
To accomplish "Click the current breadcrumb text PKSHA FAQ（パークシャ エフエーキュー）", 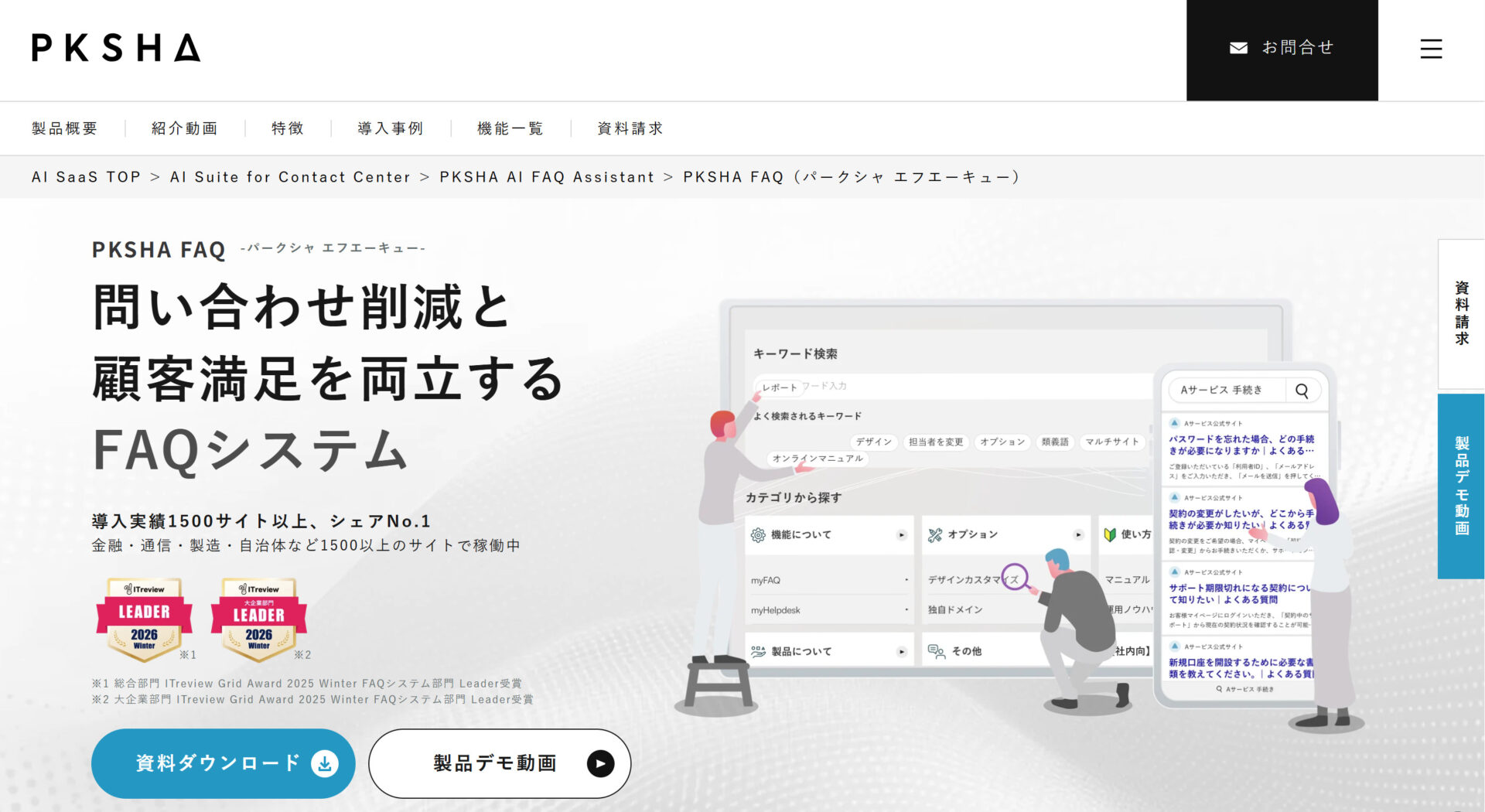I will coord(852,177).
